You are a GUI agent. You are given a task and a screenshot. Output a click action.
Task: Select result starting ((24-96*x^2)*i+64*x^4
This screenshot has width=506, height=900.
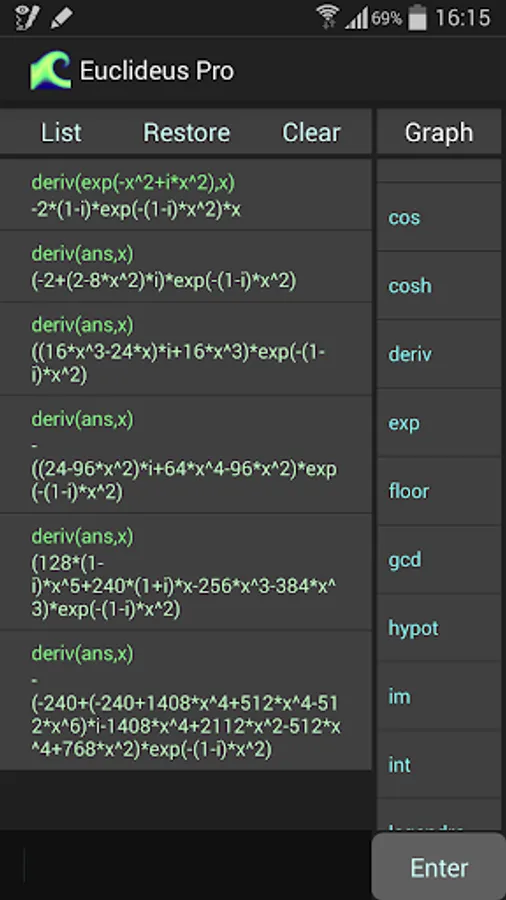pos(184,469)
